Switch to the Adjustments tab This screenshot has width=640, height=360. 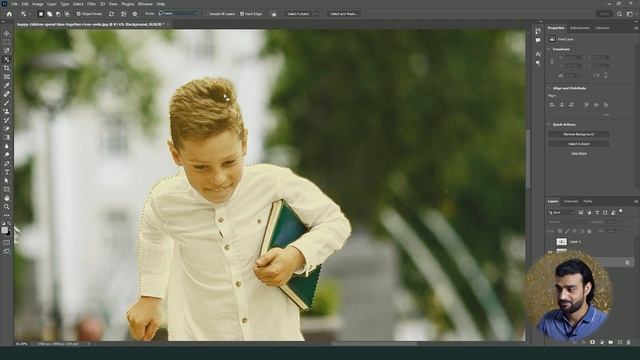pos(580,28)
